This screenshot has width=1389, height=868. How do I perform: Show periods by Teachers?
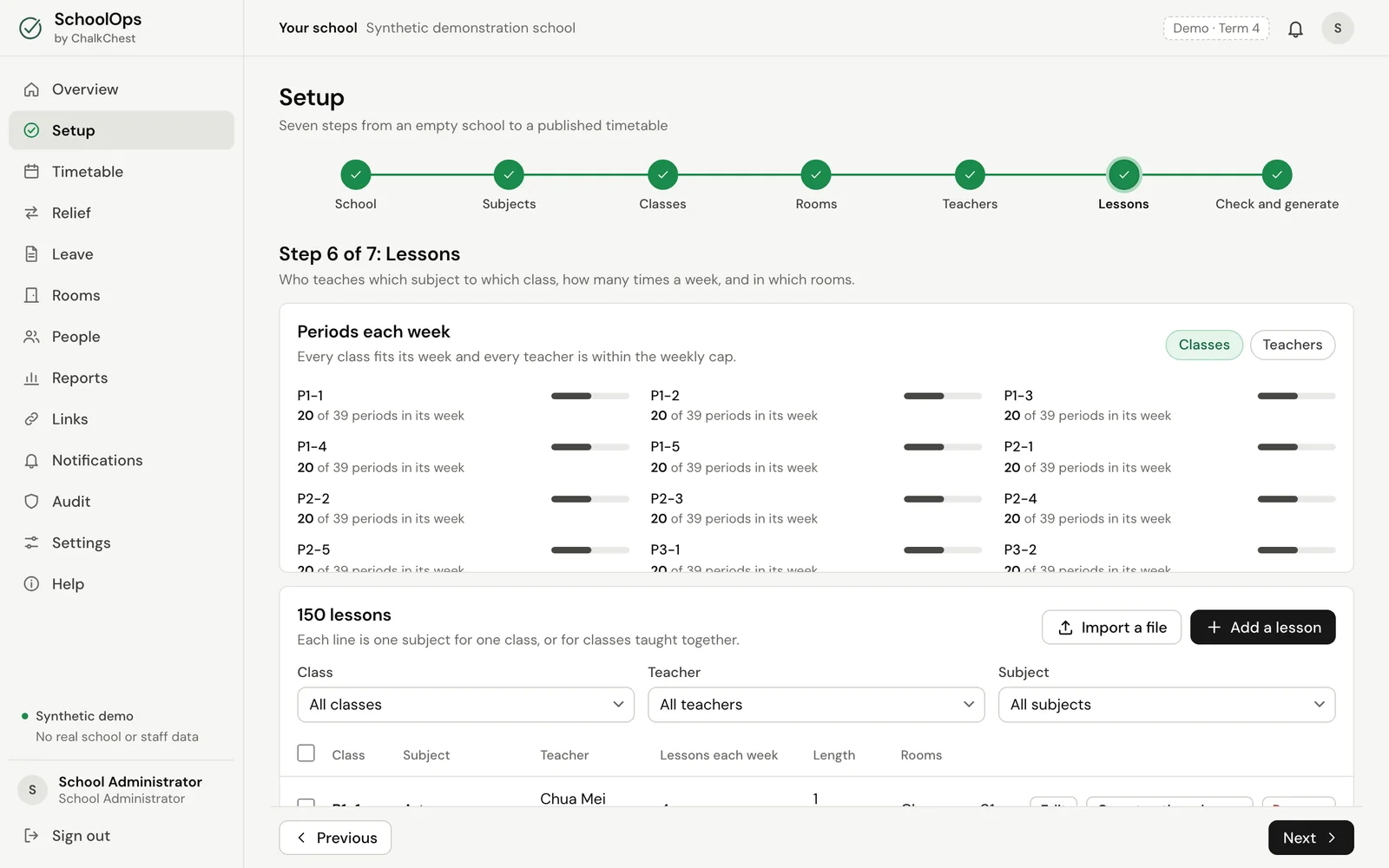pyautogui.click(x=1292, y=345)
